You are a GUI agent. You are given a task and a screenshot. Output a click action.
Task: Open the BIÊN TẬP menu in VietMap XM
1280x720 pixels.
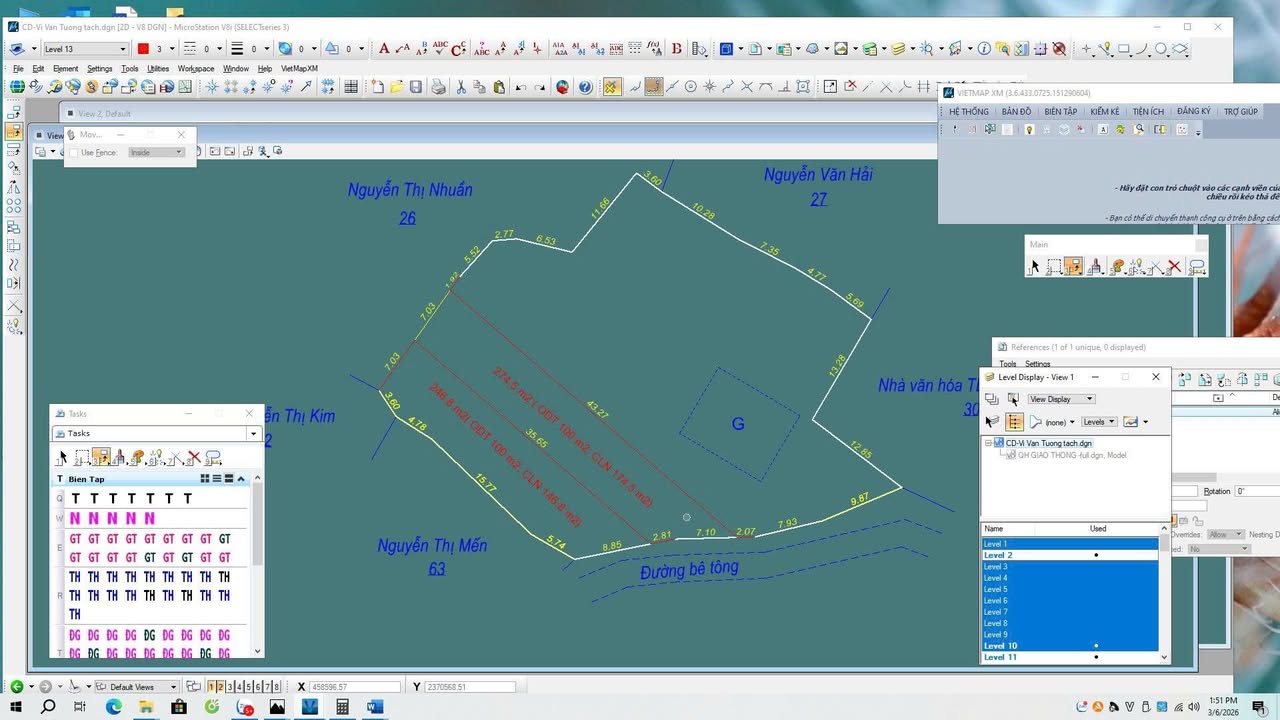1060,112
